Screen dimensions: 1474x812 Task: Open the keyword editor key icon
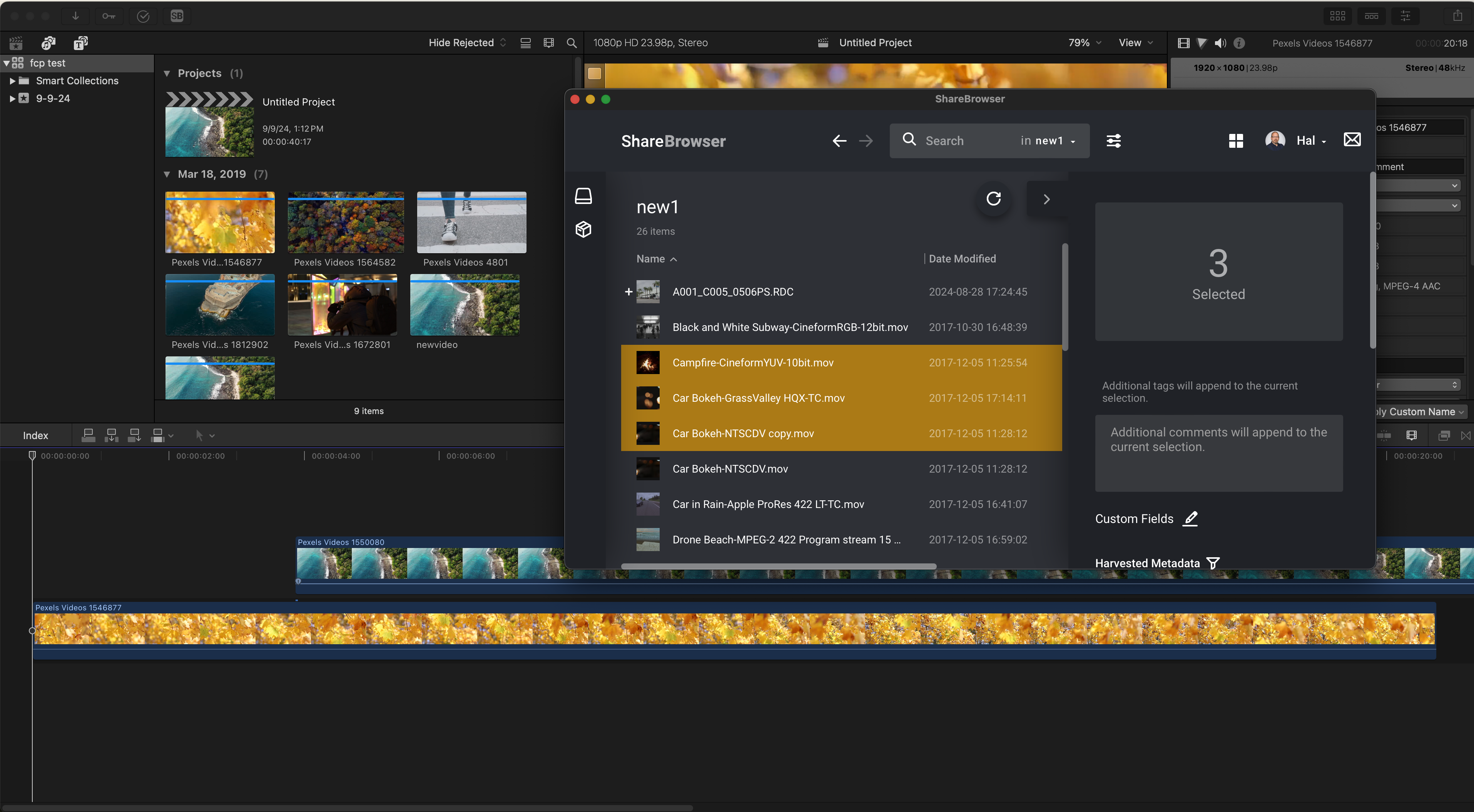coord(109,16)
